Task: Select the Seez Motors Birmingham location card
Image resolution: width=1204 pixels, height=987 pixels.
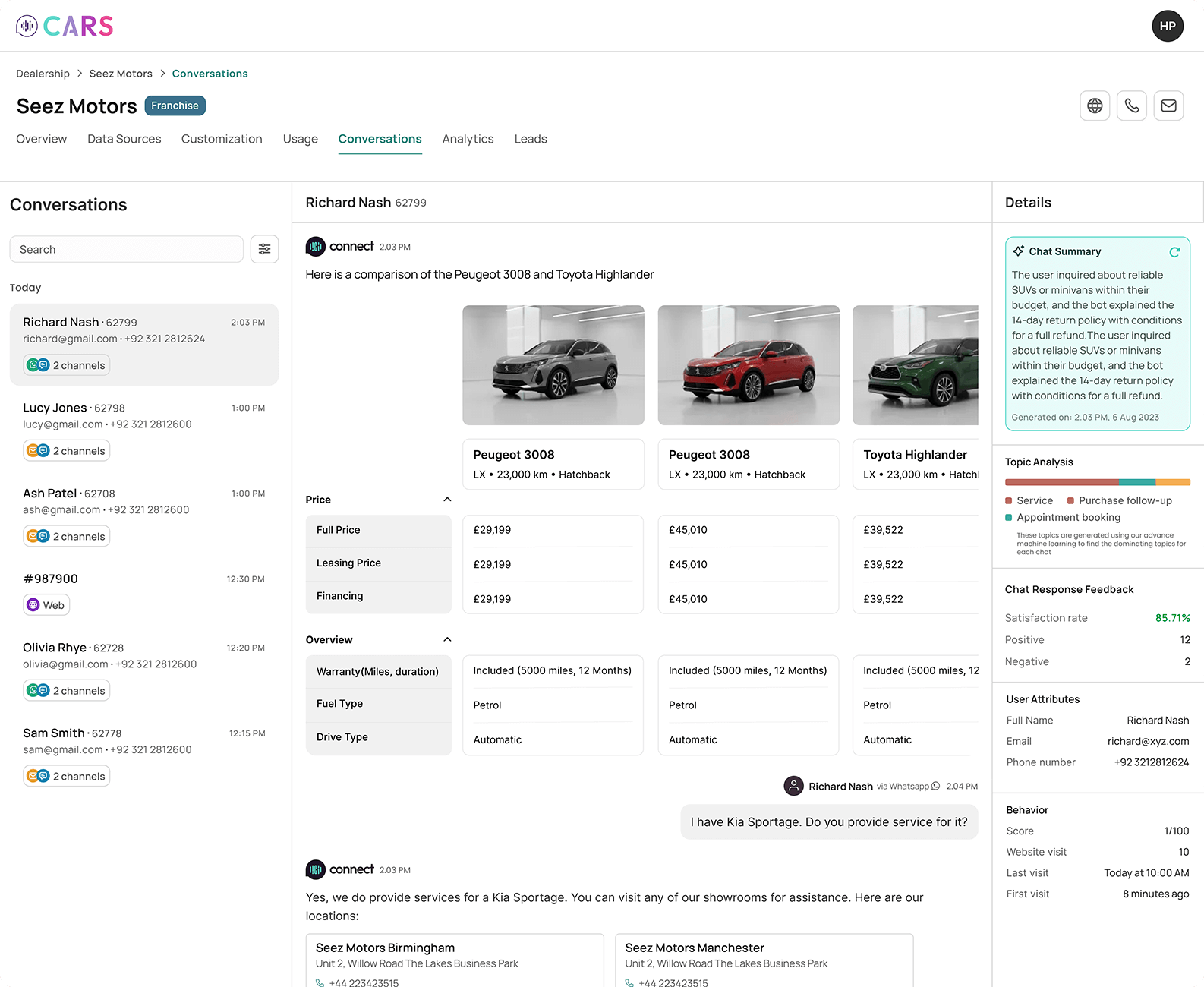Action: [x=455, y=960]
